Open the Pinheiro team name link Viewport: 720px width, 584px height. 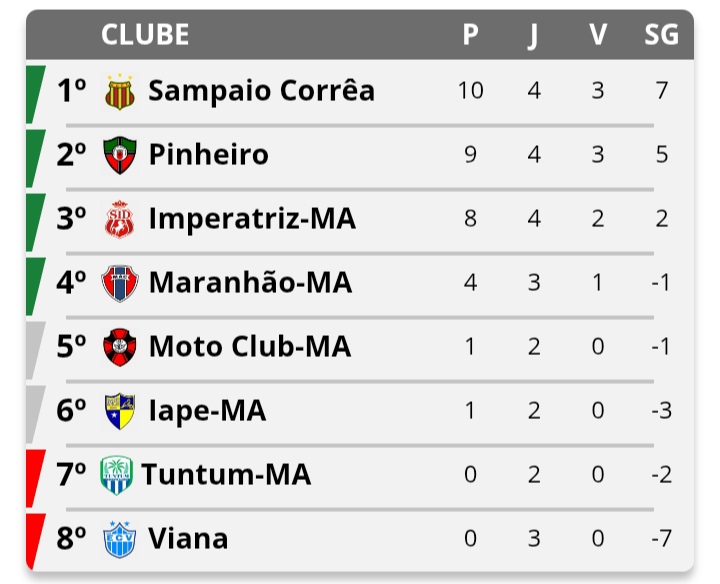[x=208, y=155]
